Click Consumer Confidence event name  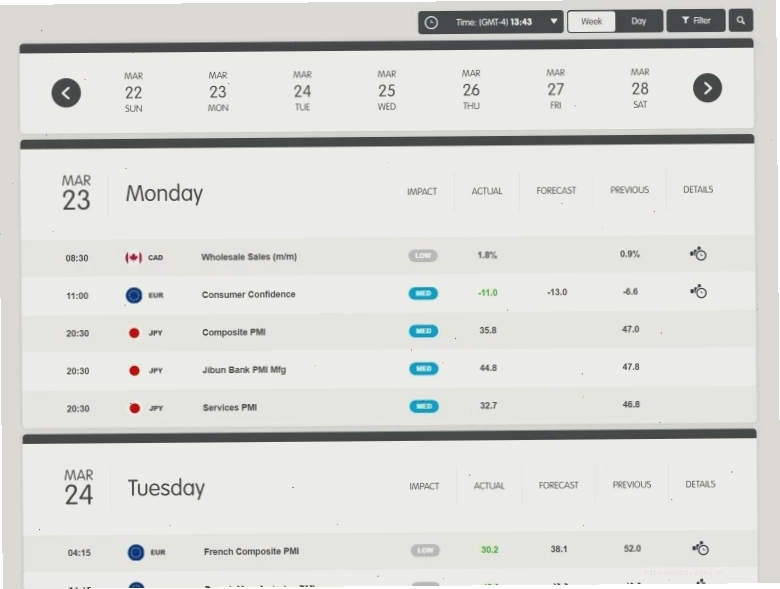pos(249,294)
